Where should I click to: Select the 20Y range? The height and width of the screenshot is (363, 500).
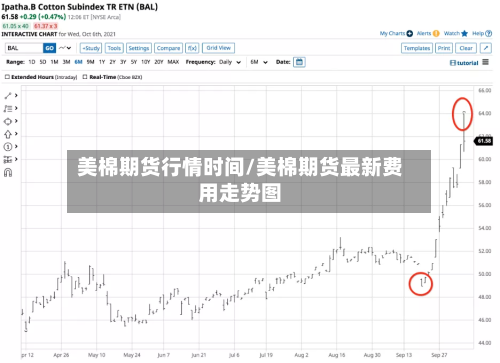point(159,62)
